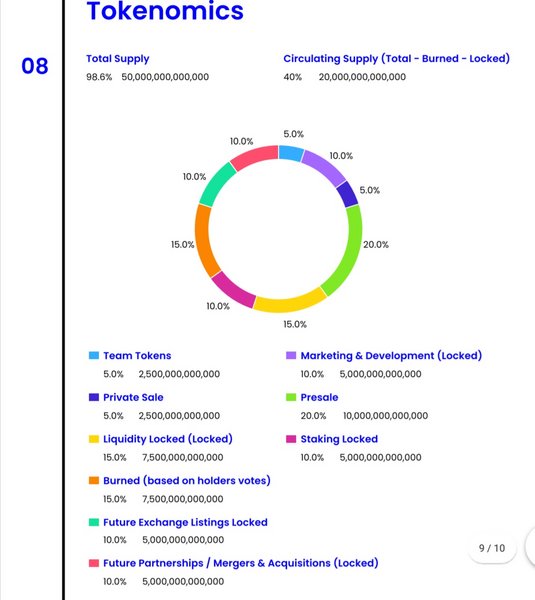Click the Private Sale dark blue swatch

tap(94, 397)
